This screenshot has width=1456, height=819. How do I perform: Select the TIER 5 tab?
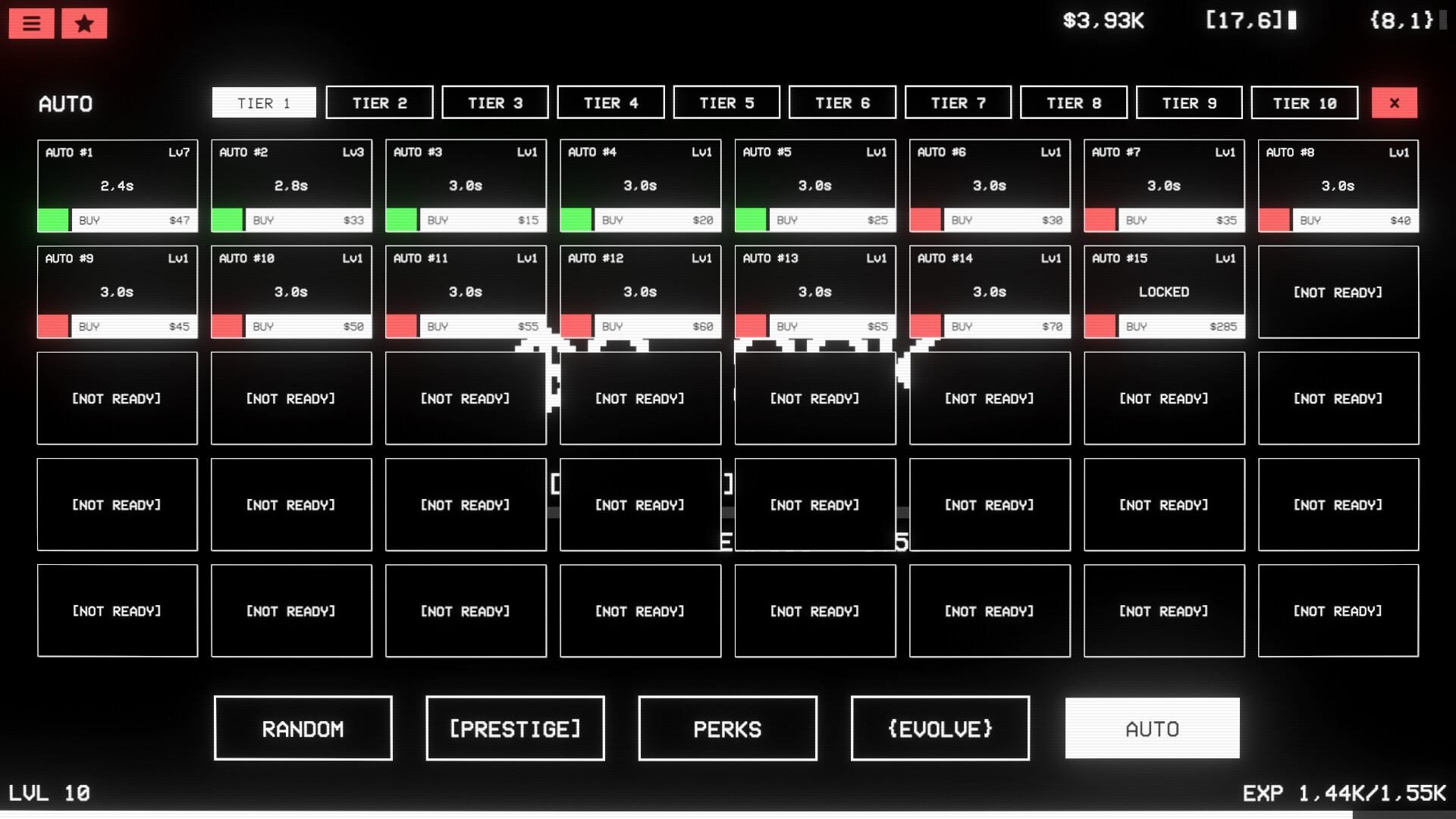(x=726, y=103)
